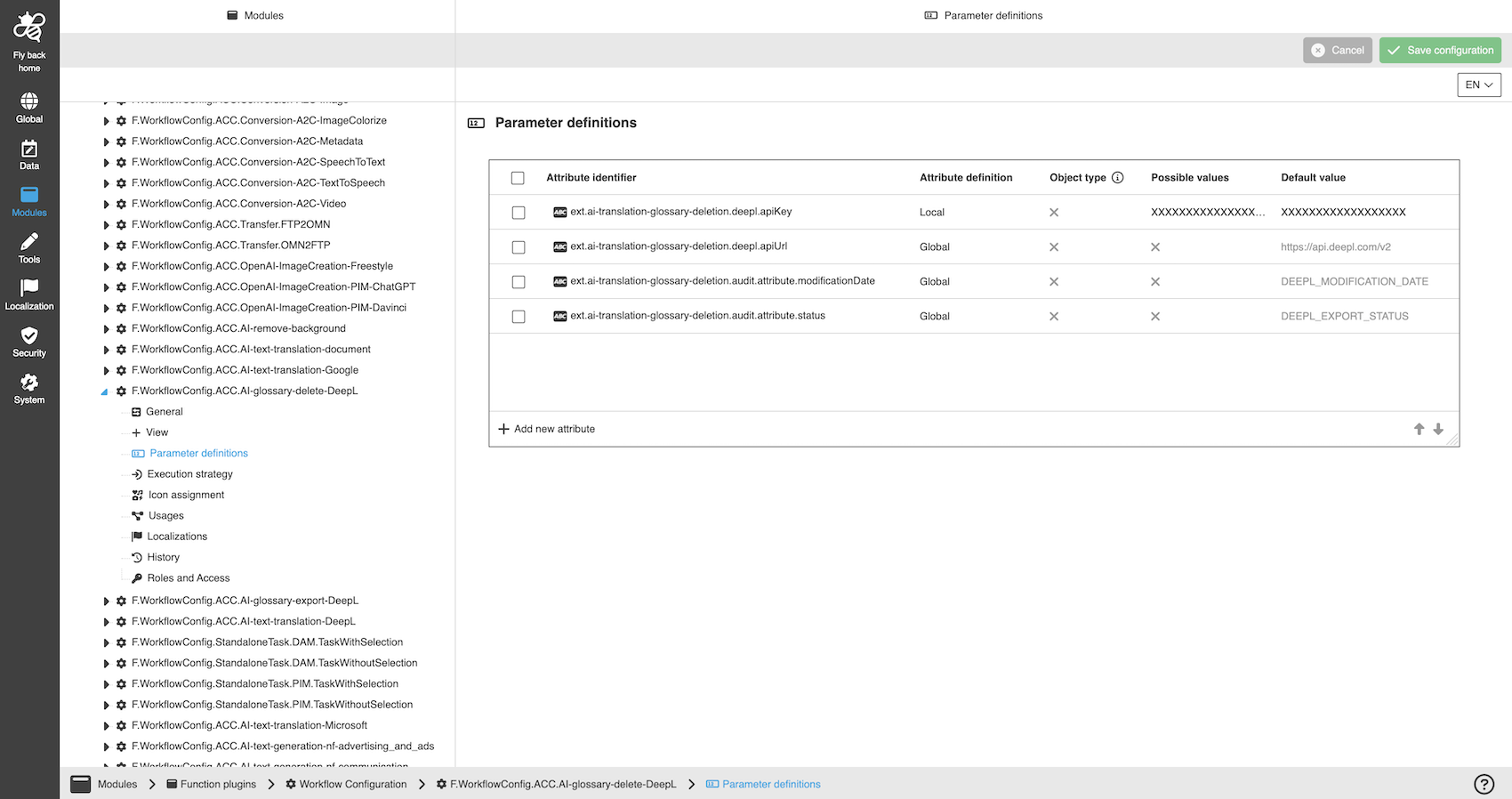
Task: Open Execution strategy in the tree
Action: coord(189,474)
